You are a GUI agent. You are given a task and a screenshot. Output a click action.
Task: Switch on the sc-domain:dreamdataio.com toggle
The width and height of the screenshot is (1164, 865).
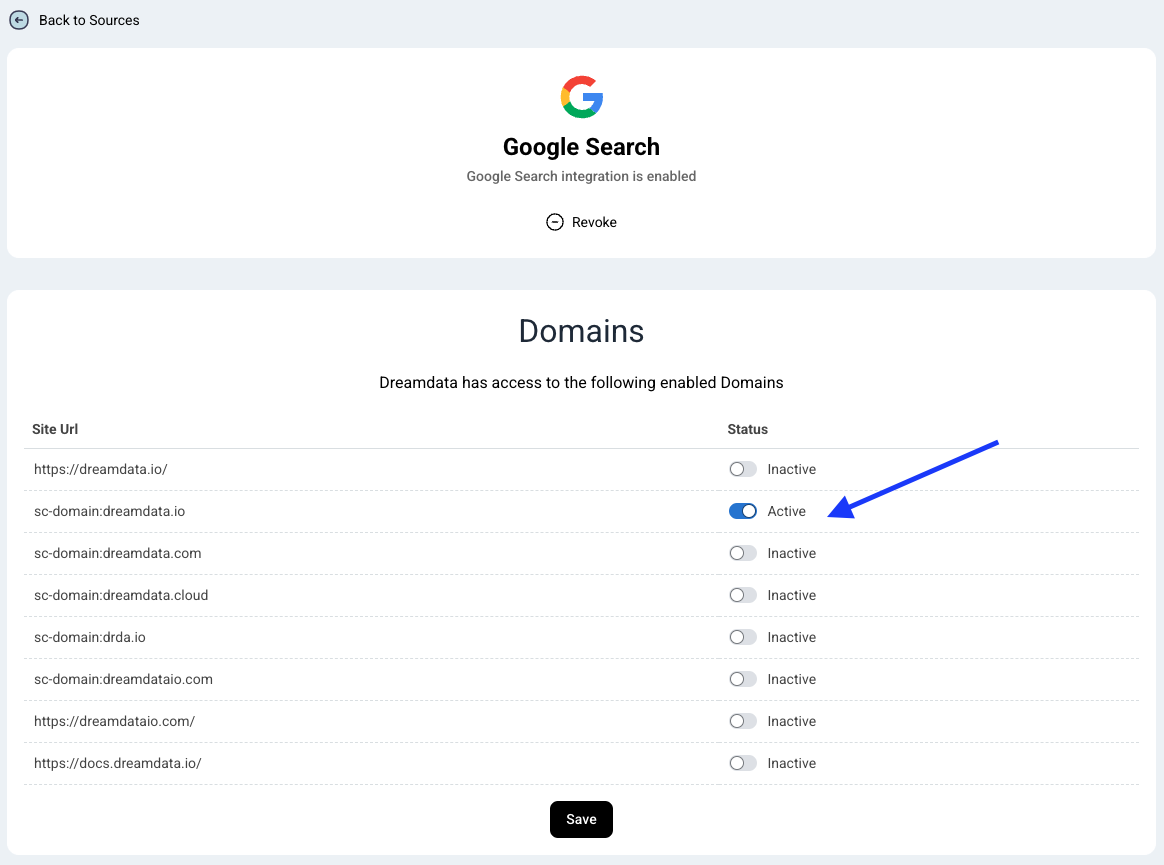(742, 679)
